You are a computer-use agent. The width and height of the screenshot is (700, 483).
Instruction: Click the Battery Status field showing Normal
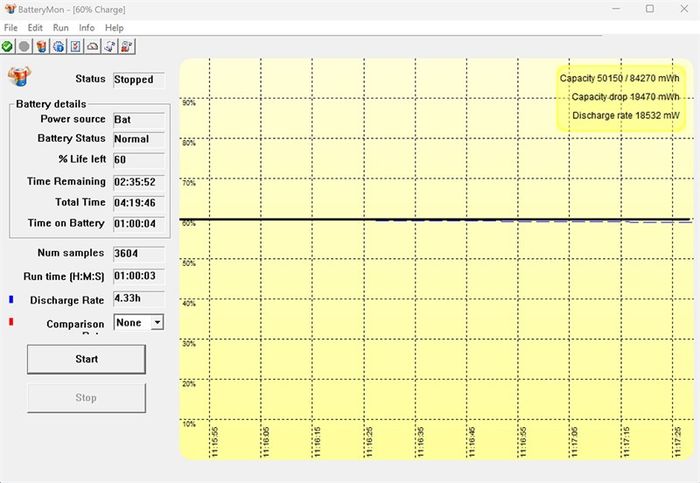coord(139,139)
